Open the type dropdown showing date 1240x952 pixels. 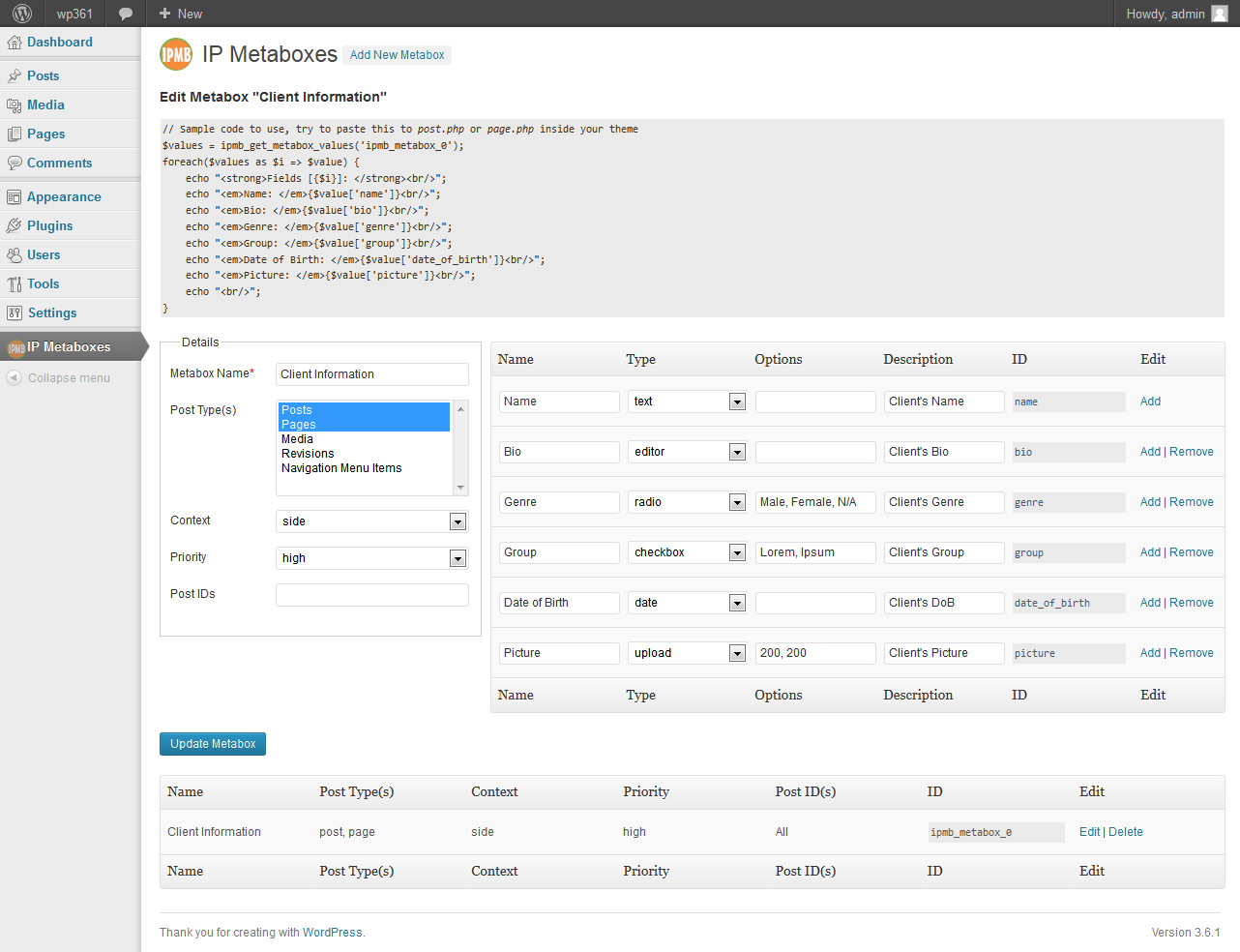click(x=688, y=603)
